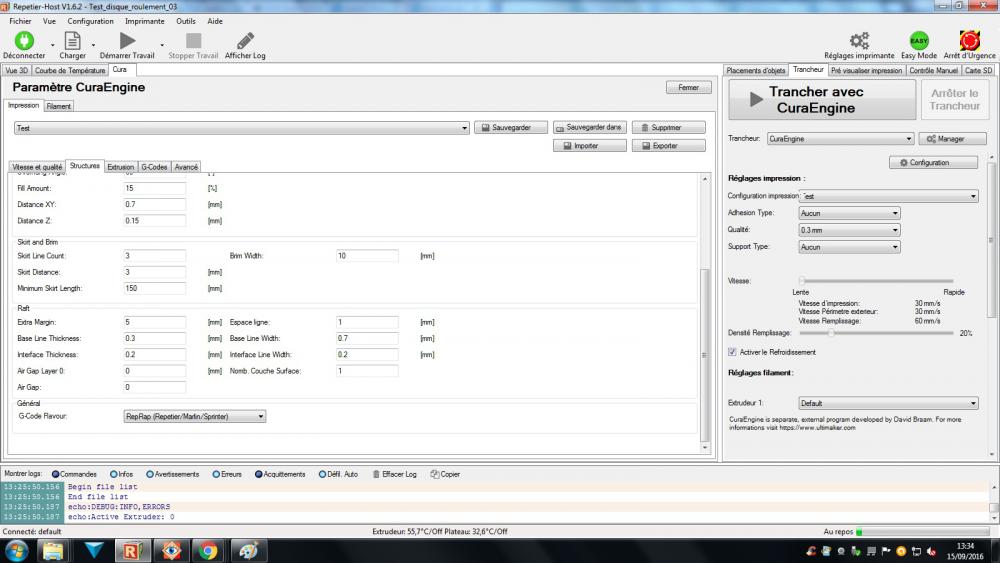Open the Trancheur CuraEngine dropdown
Screen dimensions: 1000x563
point(841,138)
